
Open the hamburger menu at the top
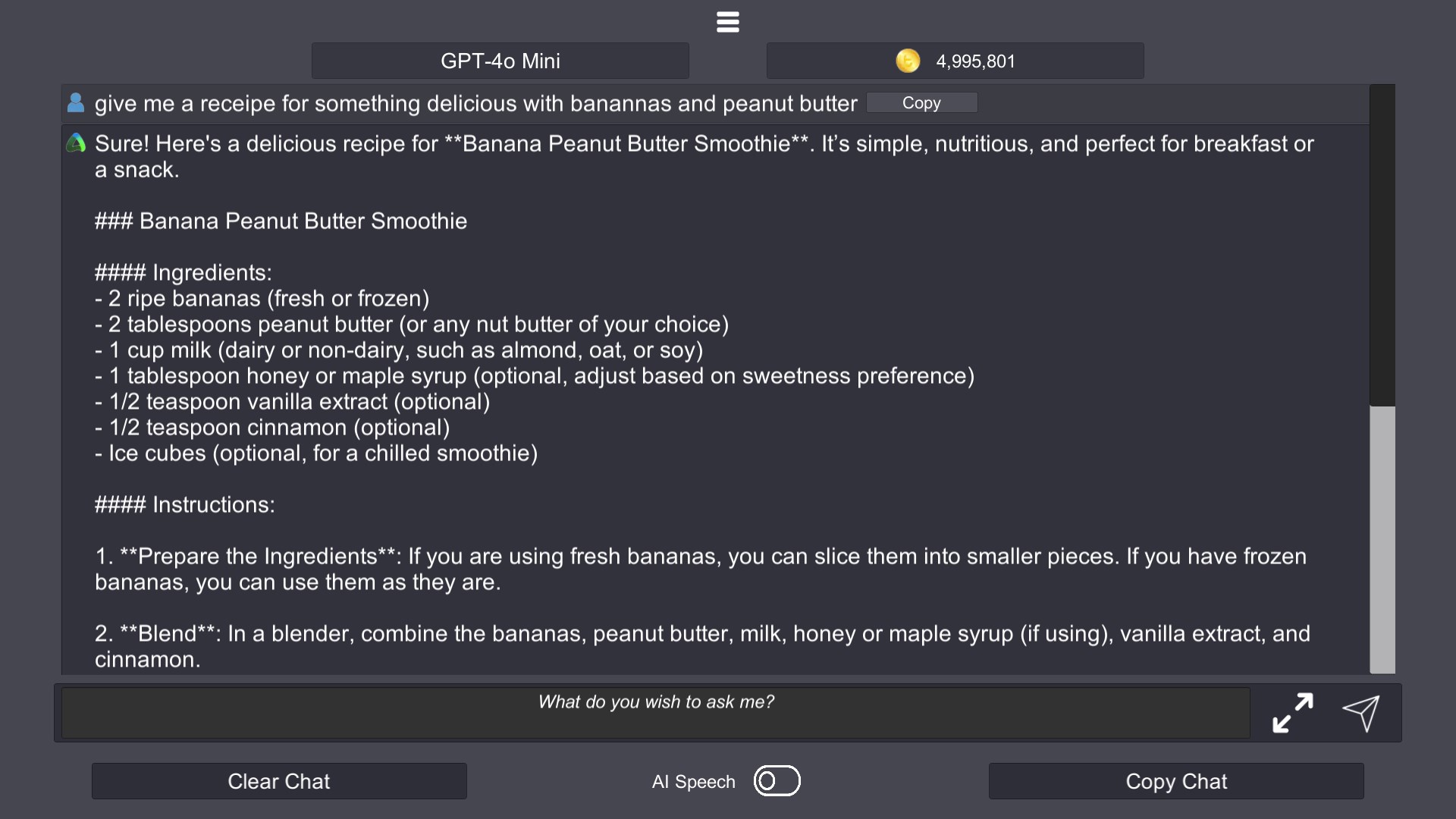click(727, 22)
